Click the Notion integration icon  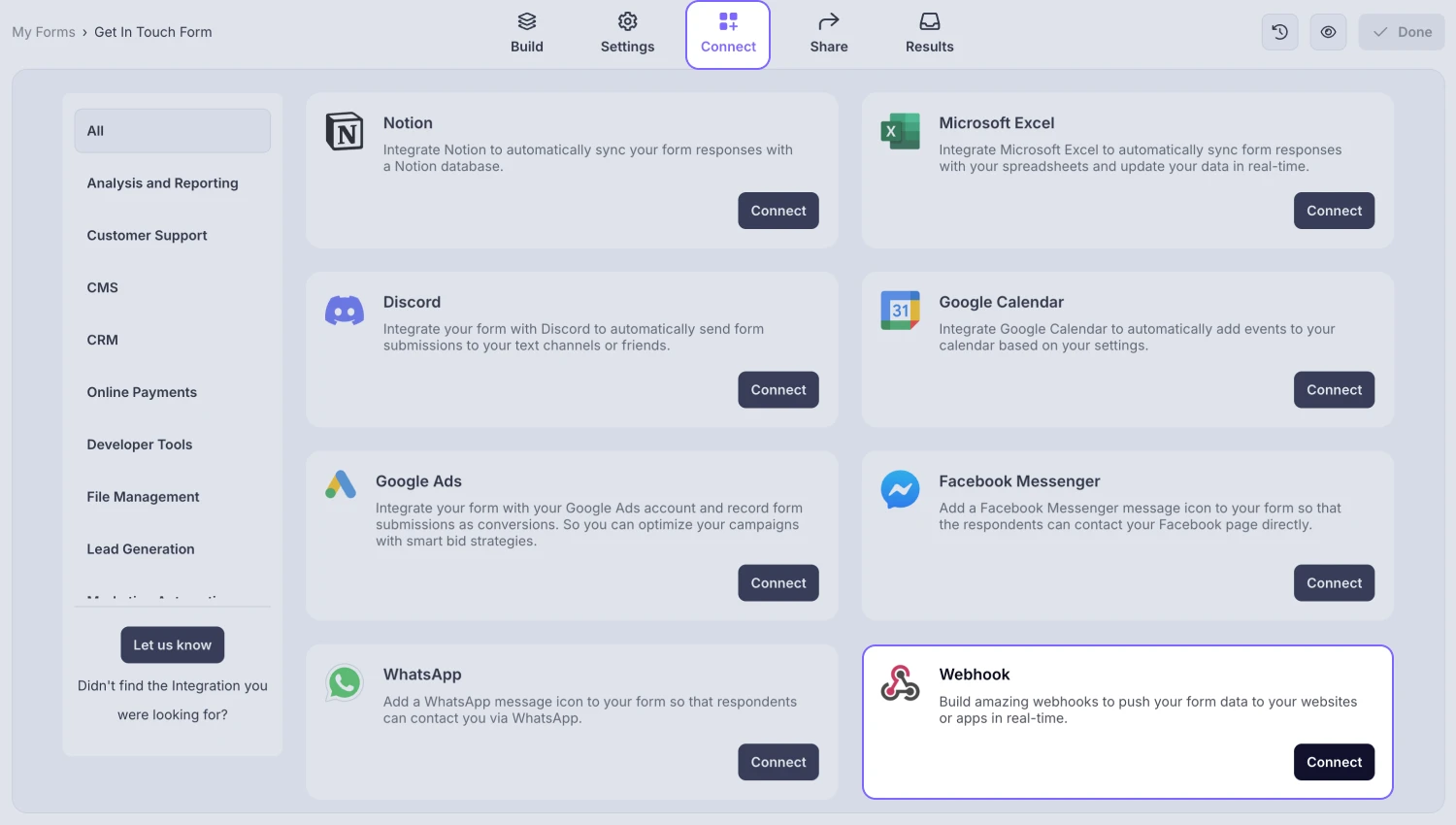[x=345, y=131]
